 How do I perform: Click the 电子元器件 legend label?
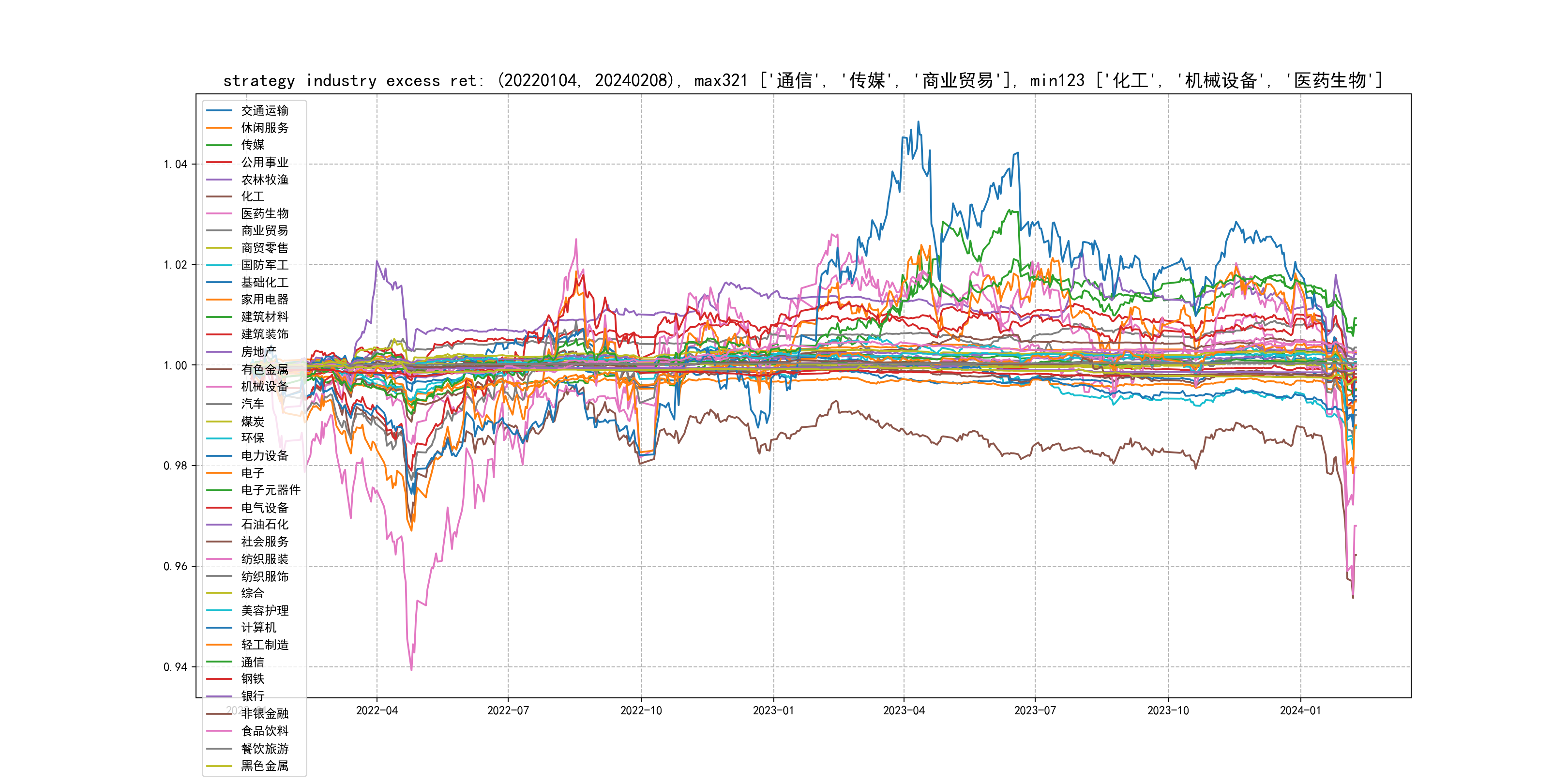tap(271, 490)
